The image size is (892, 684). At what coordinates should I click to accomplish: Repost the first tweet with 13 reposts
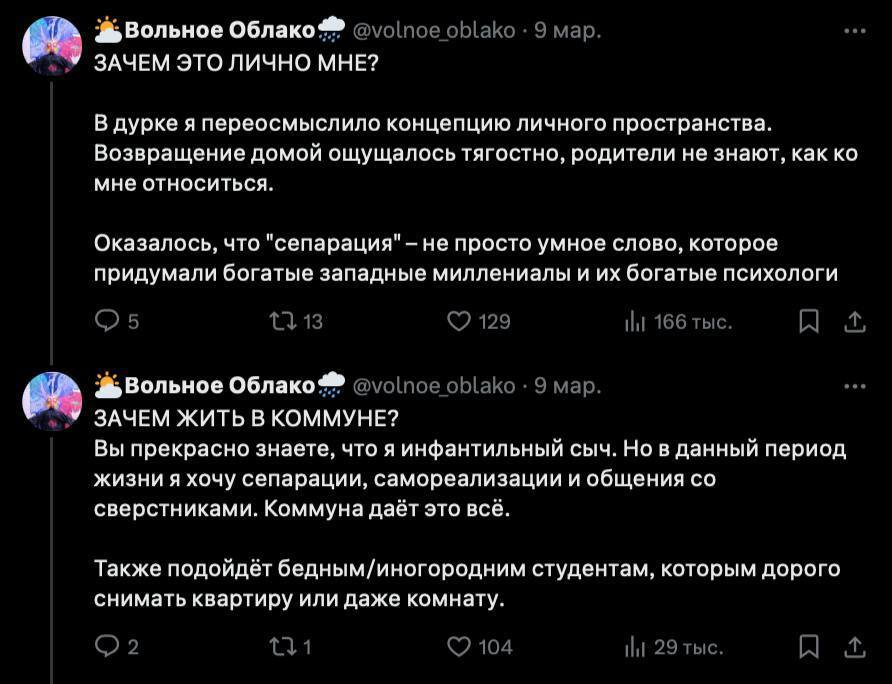click(x=281, y=321)
